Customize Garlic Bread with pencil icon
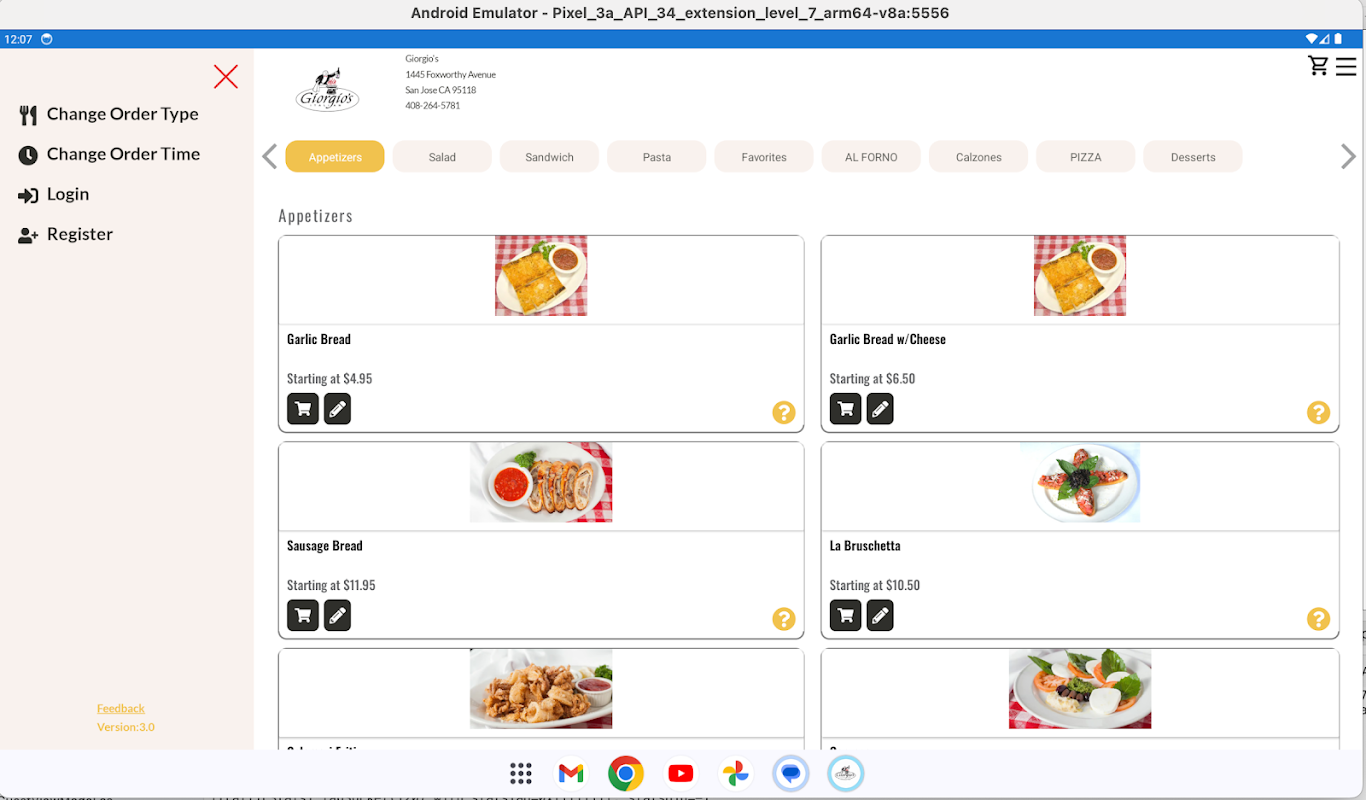 pos(338,409)
